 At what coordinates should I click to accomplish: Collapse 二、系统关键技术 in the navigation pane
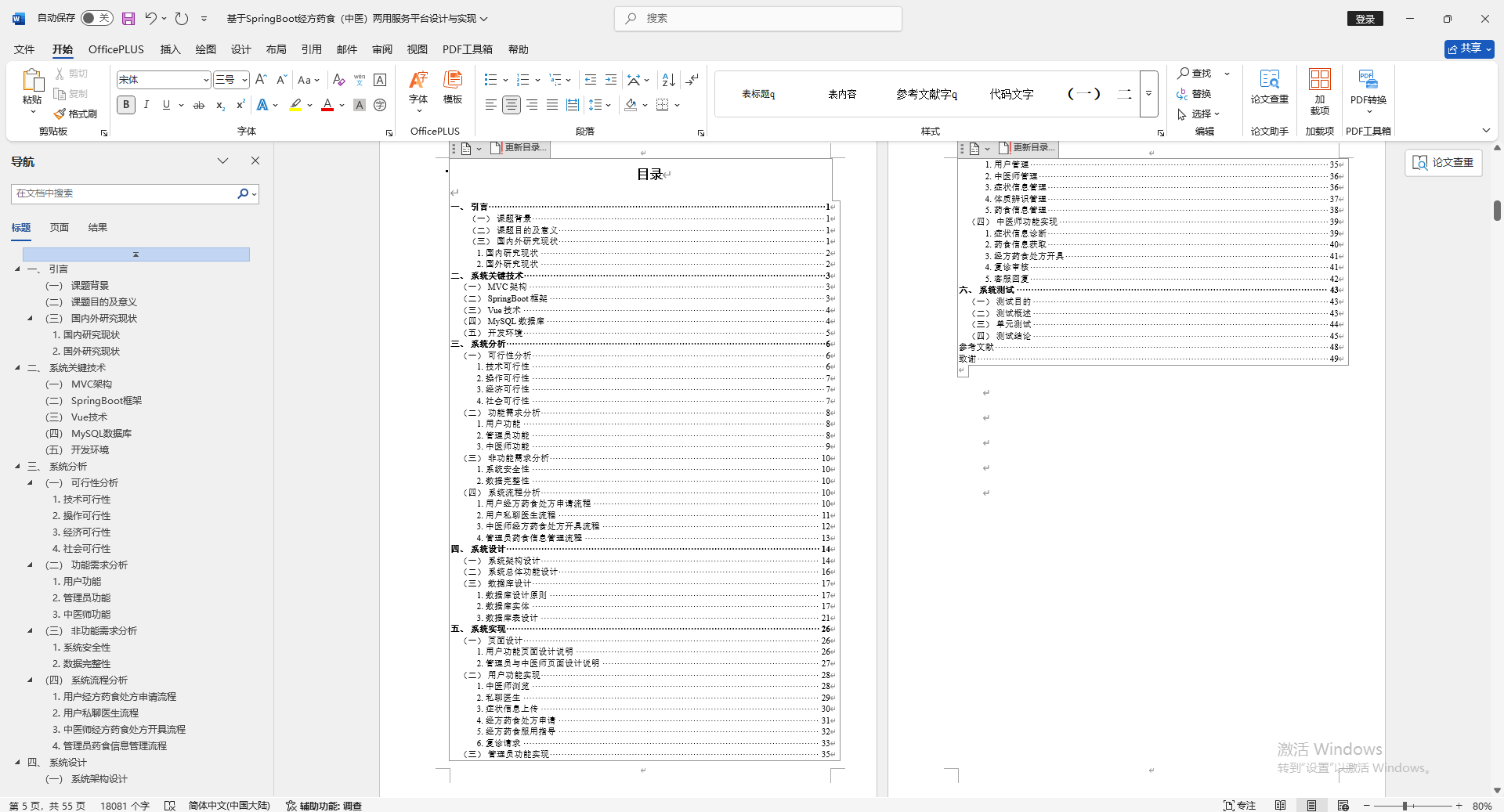click(x=18, y=367)
